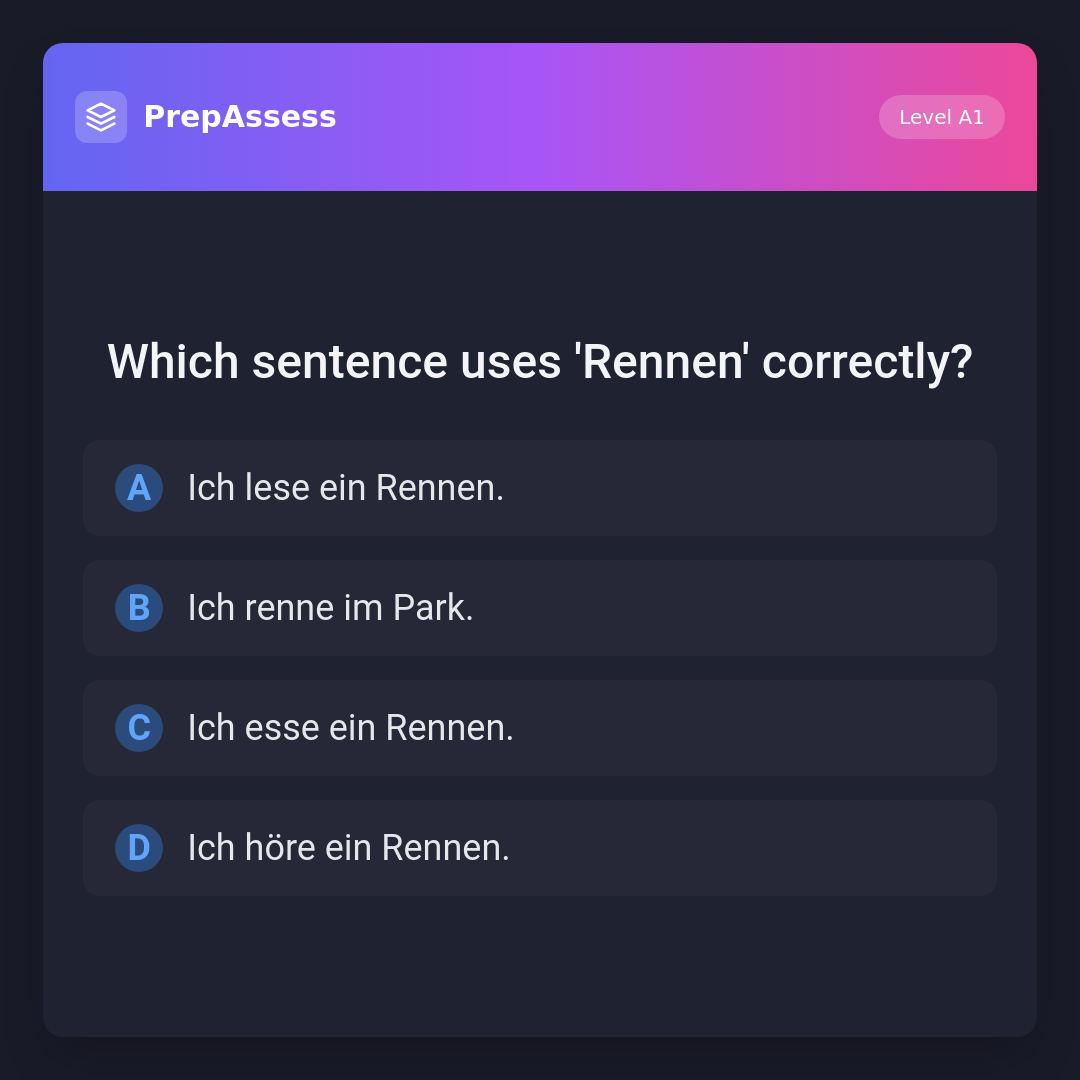Click the word 'Which' in the question
The image size is (1080, 1080).
click(173, 362)
